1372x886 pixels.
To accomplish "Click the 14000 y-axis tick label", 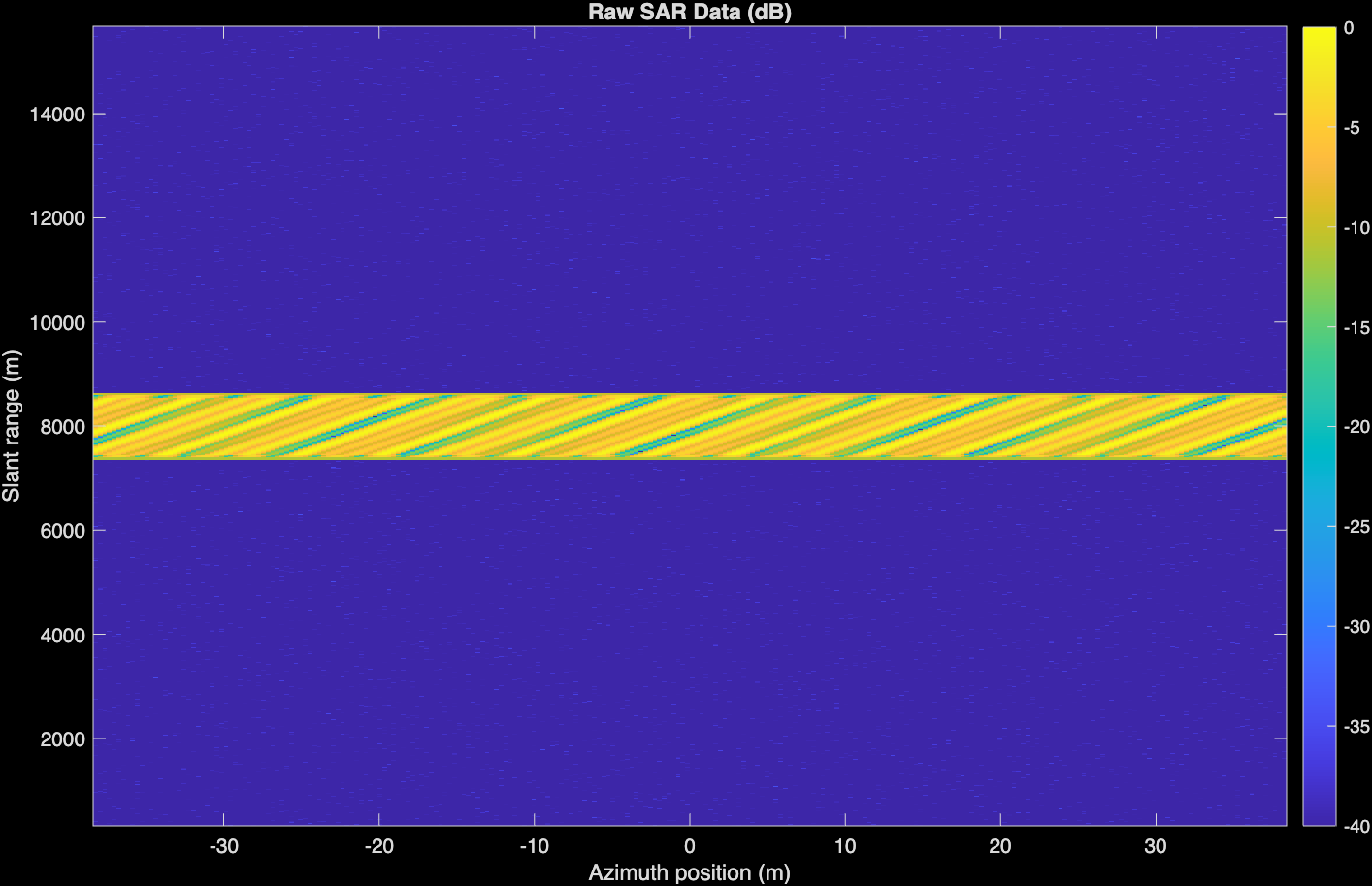I will [57, 115].
